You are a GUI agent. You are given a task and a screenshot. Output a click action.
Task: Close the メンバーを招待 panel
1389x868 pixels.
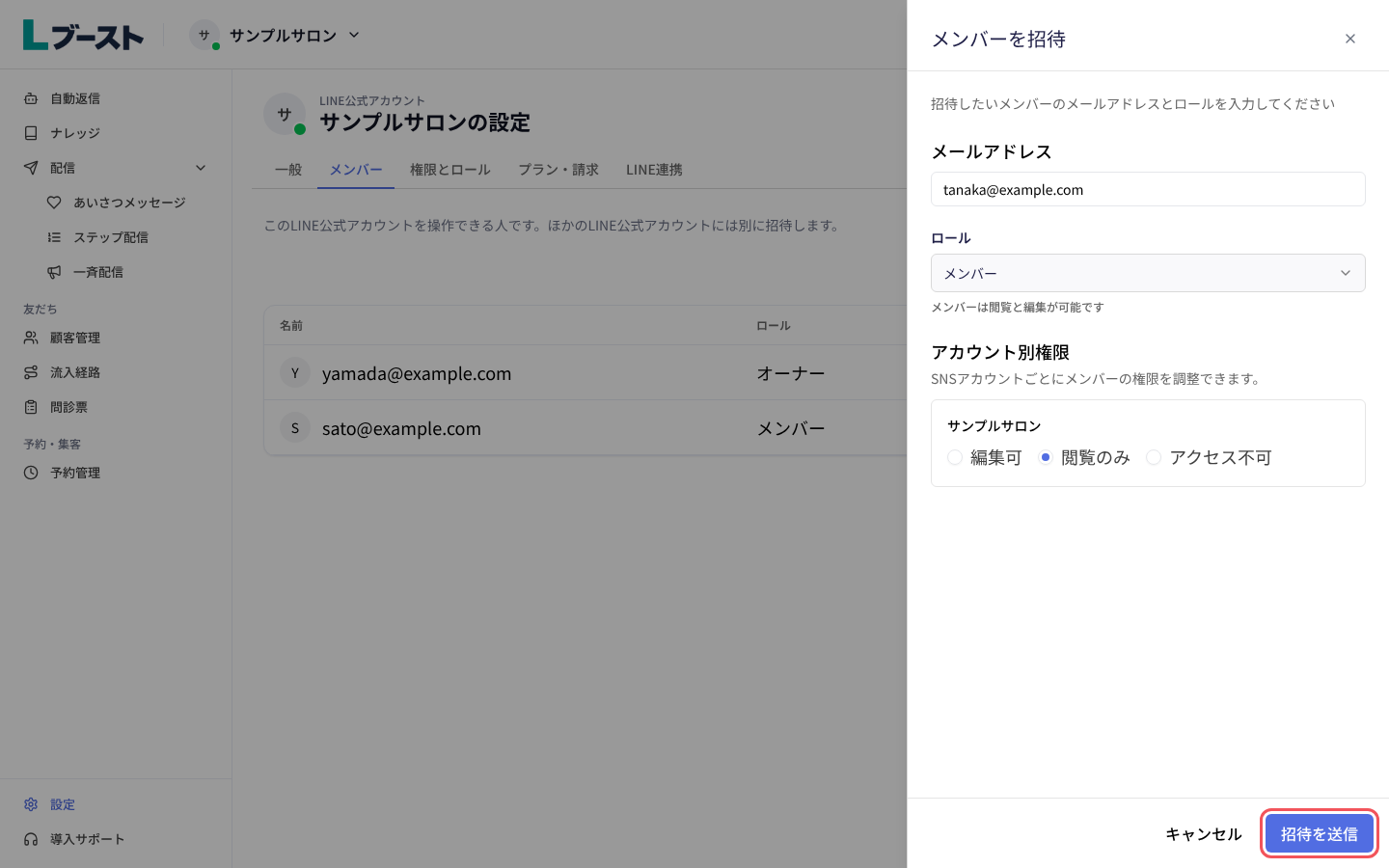[x=1350, y=39]
